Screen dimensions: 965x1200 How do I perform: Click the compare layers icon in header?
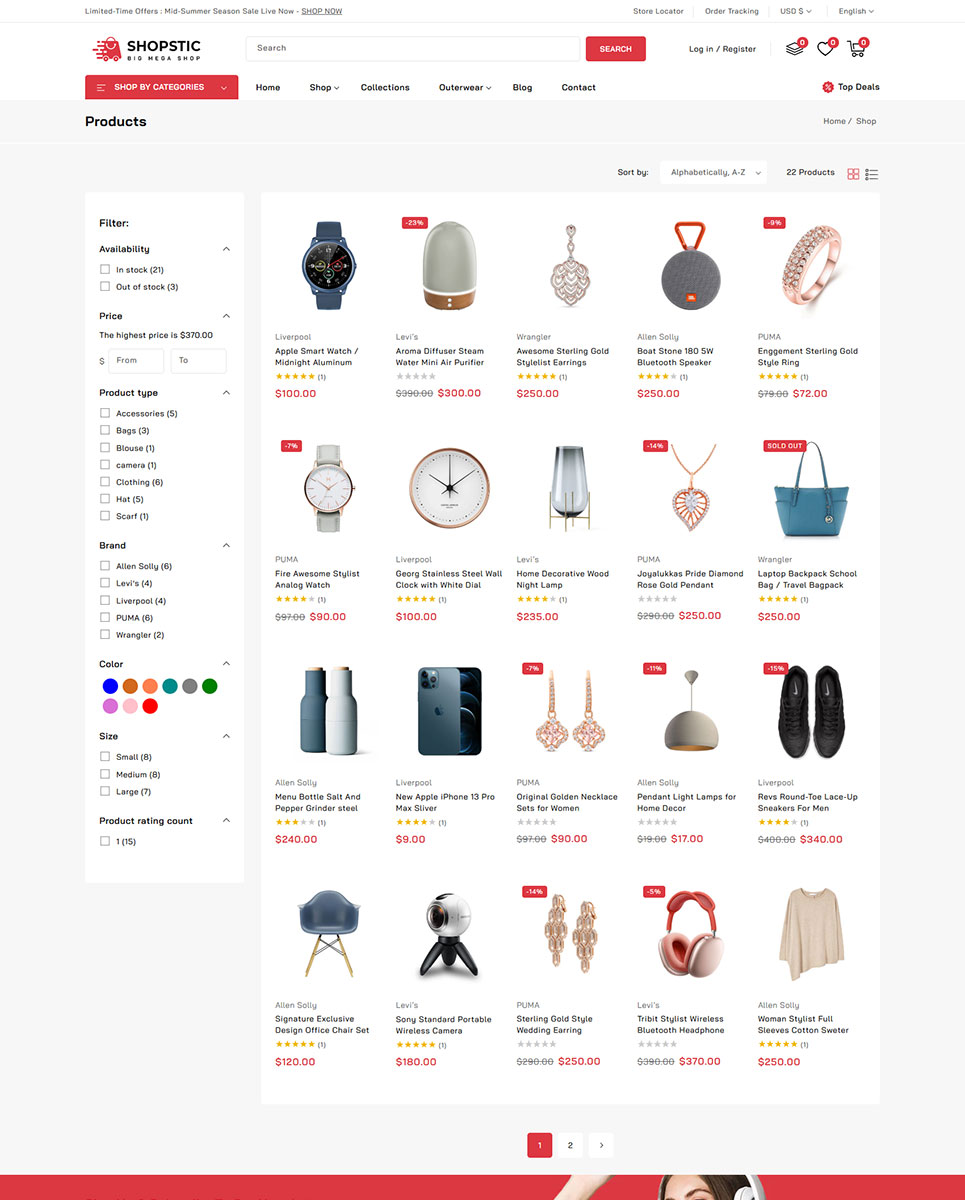click(x=794, y=48)
